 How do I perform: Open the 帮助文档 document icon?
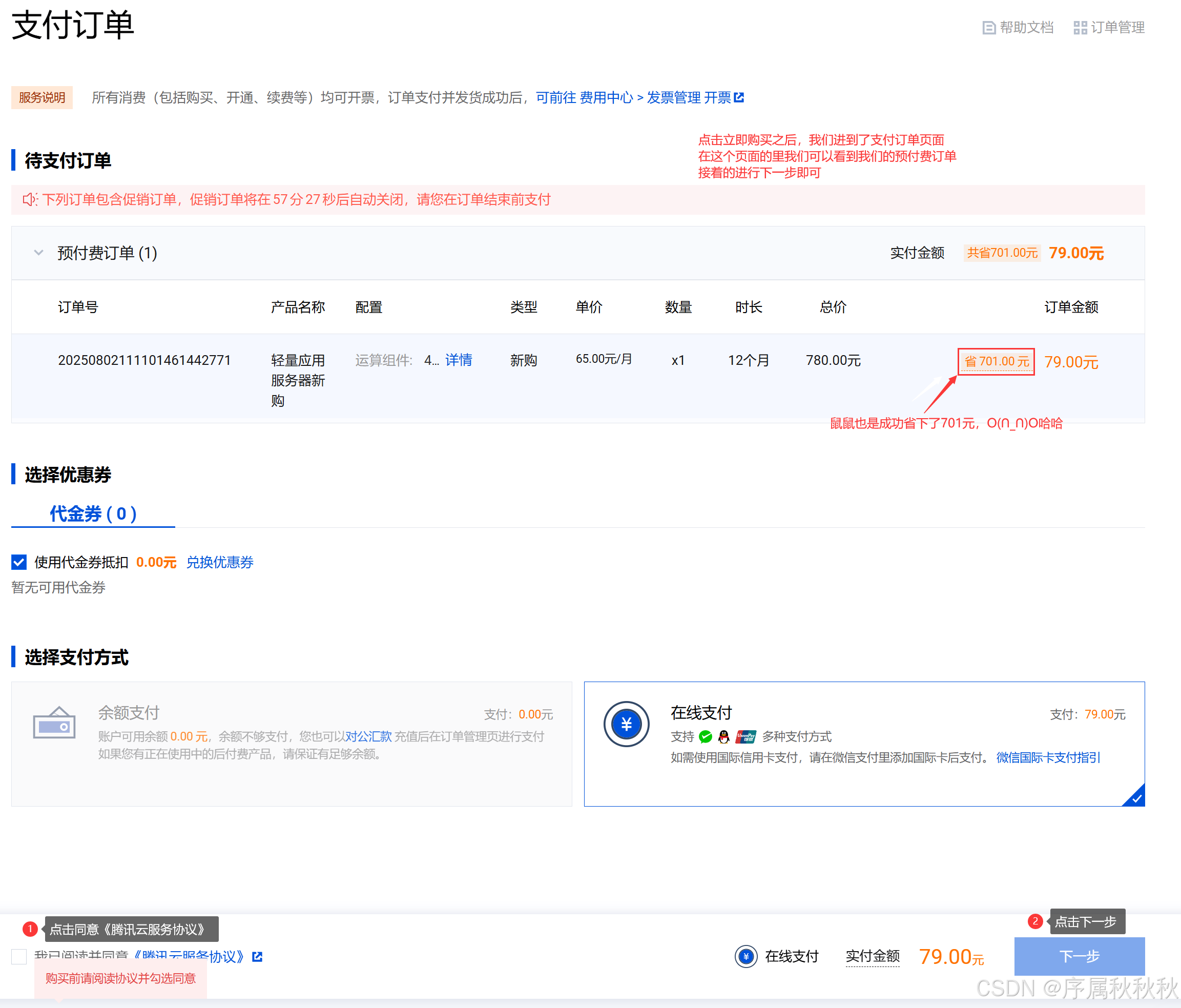pyautogui.click(x=989, y=27)
